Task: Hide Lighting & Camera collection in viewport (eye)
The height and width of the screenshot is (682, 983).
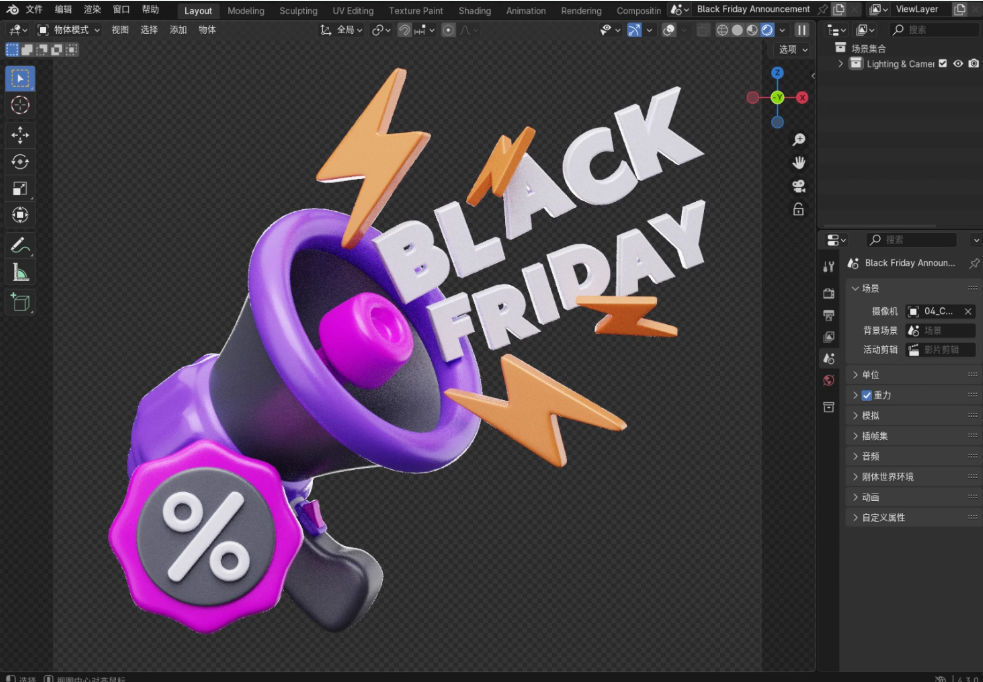Action: [x=958, y=64]
